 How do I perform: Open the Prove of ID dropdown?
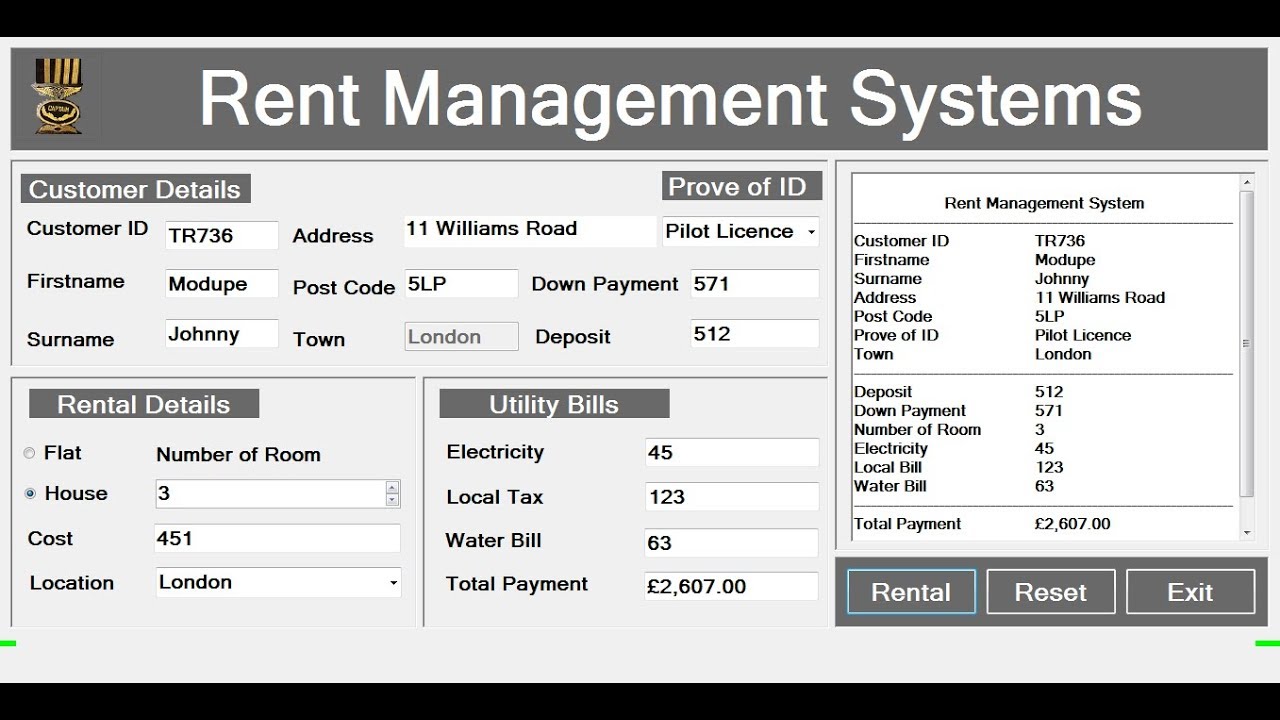pyautogui.click(x=811, y=232)
